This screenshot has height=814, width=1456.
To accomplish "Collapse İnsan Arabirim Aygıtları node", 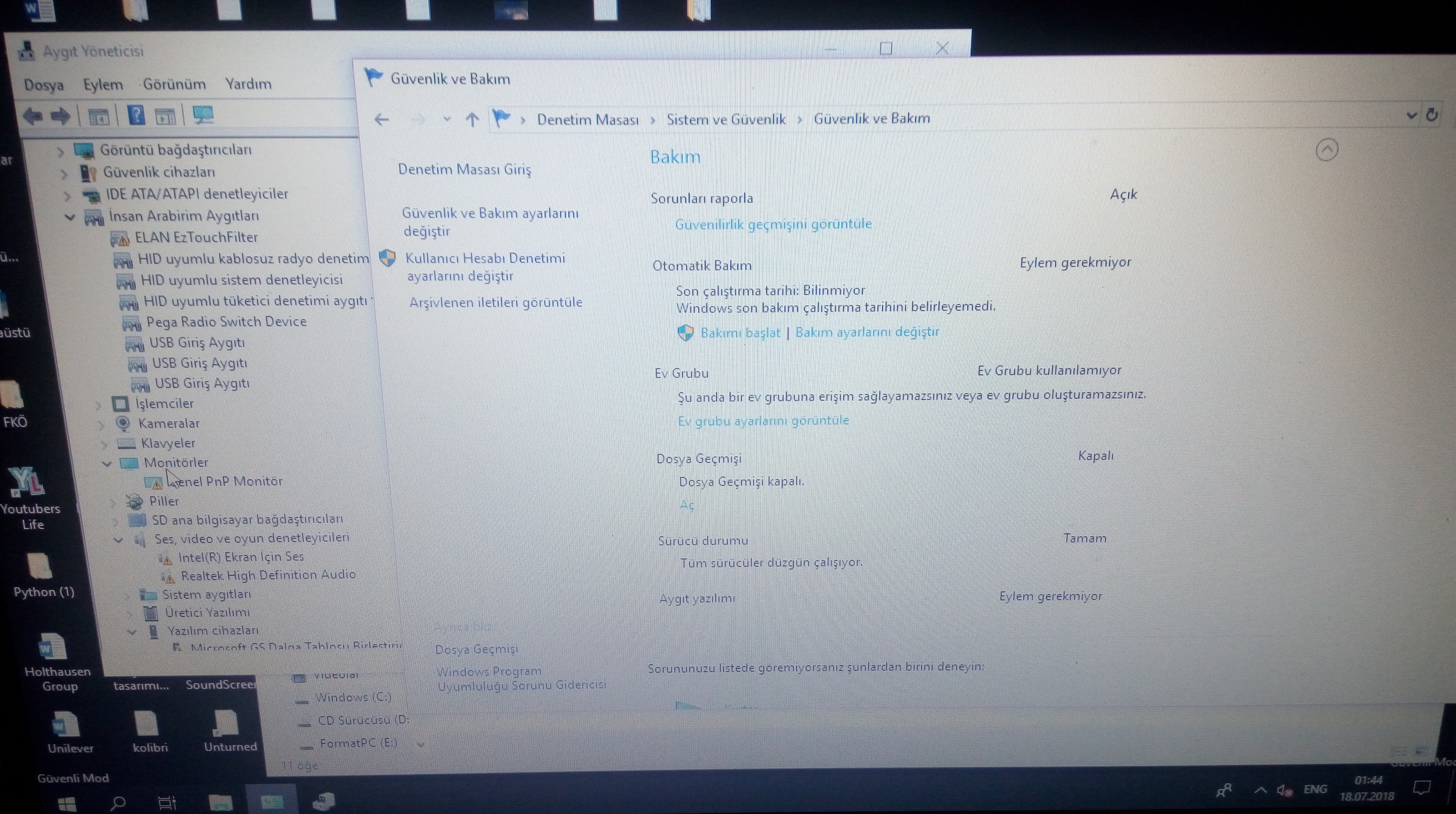I will point(70,217).
